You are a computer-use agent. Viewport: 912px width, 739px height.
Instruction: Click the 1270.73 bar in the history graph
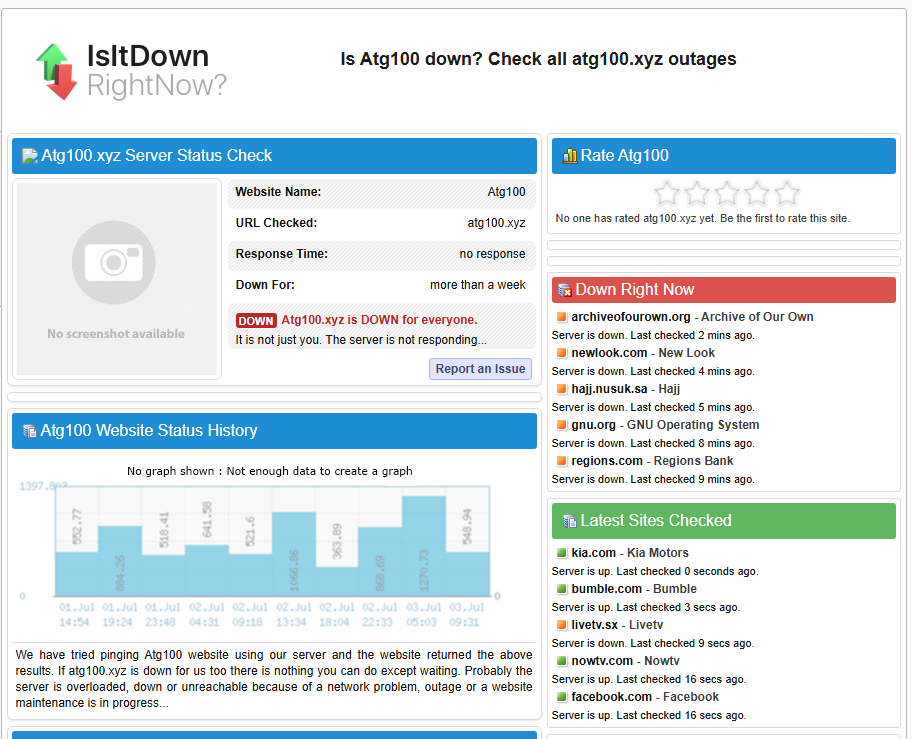(423, 546)
